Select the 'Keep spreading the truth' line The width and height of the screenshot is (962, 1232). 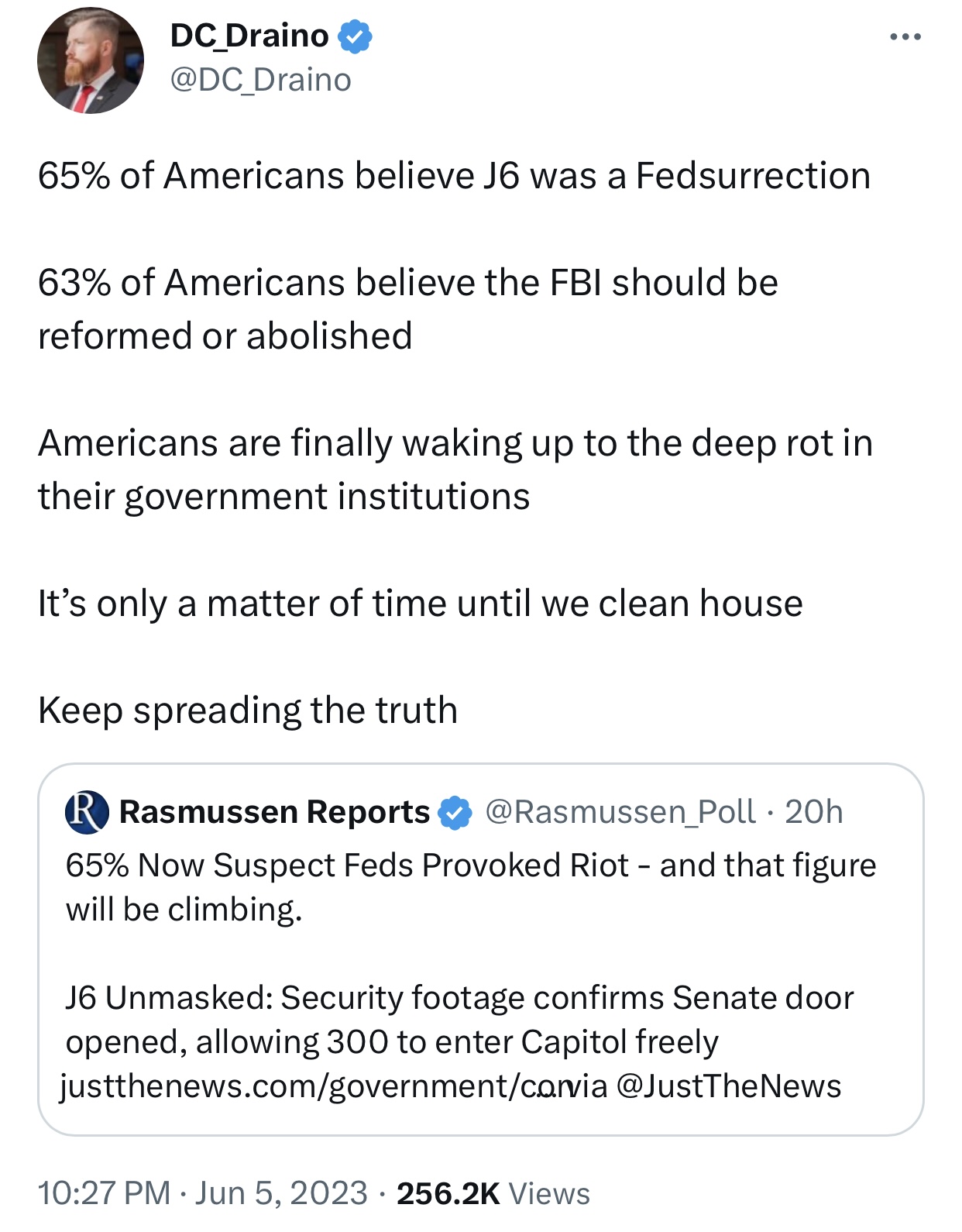(x=248, y=711)
